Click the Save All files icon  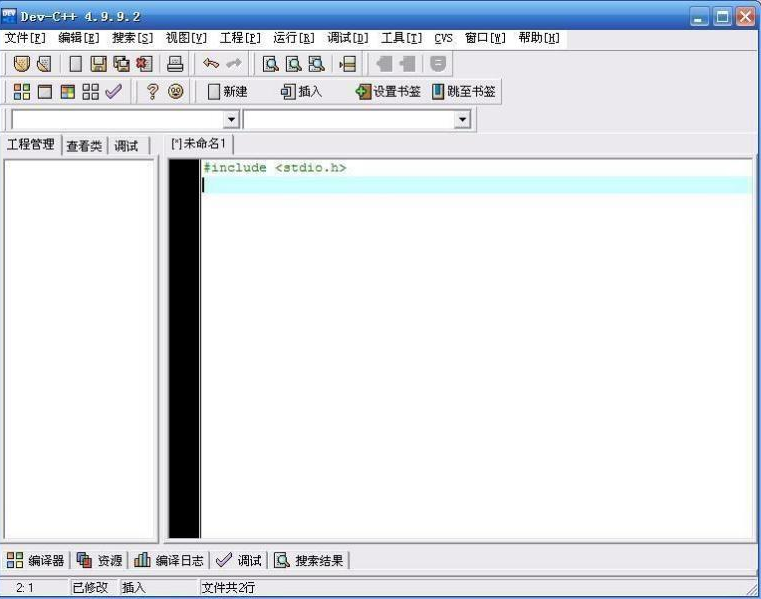(x=121, y=64)
